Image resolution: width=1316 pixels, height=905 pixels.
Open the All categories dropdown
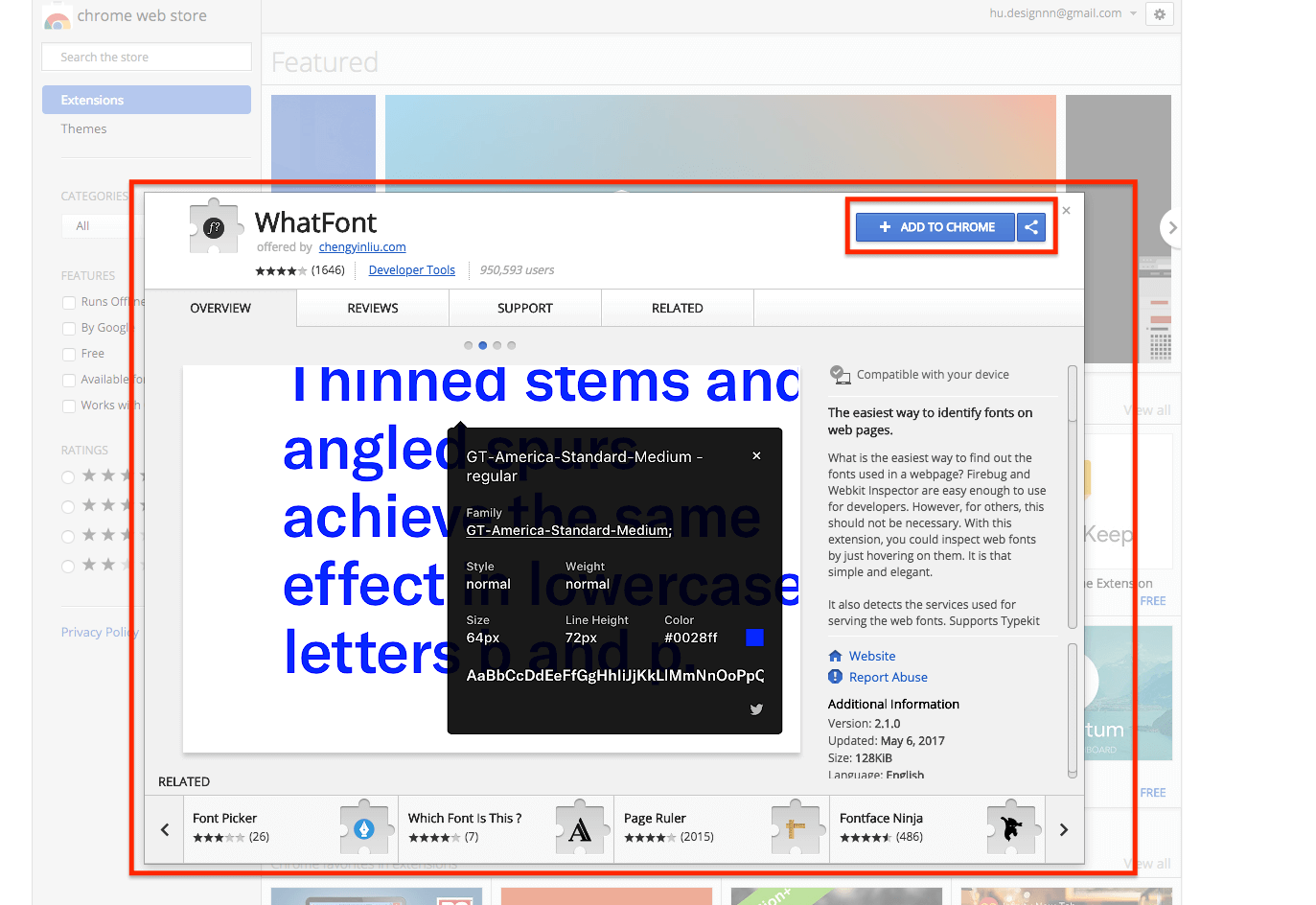tap(103, 226)
